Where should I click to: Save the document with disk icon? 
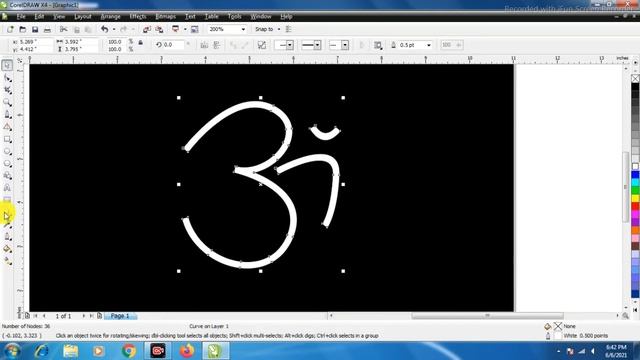click(x=35, y=29)
